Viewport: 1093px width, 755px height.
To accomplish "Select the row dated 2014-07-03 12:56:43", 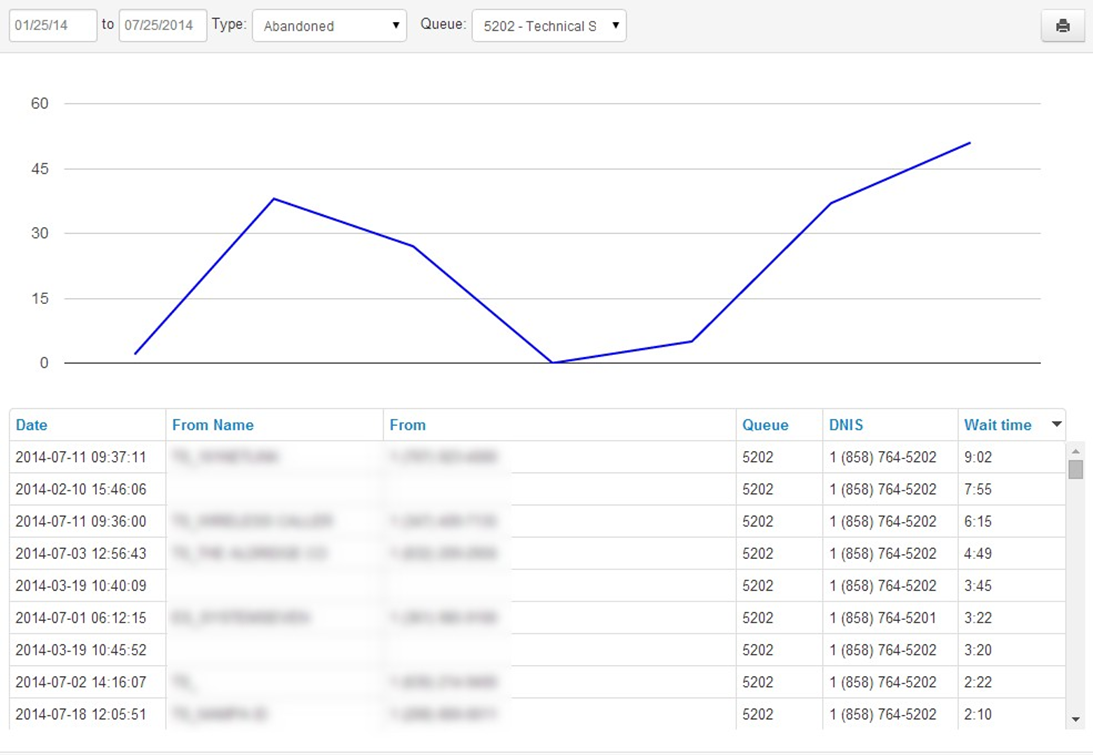I will pyautogui.click(x=537, y=554).
